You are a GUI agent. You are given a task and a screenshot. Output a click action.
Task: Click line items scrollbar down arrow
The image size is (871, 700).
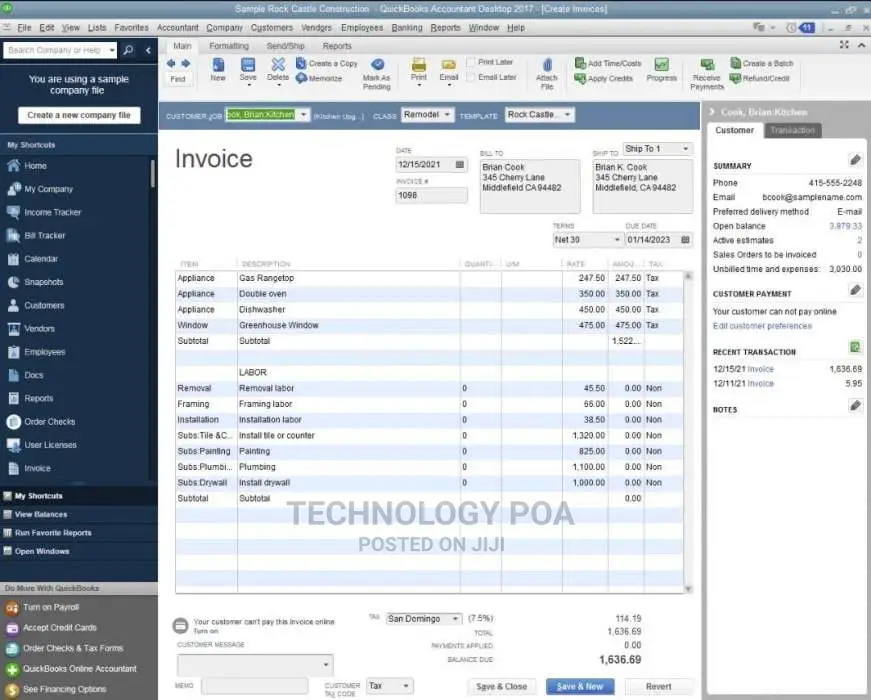(x=688, y=589)
